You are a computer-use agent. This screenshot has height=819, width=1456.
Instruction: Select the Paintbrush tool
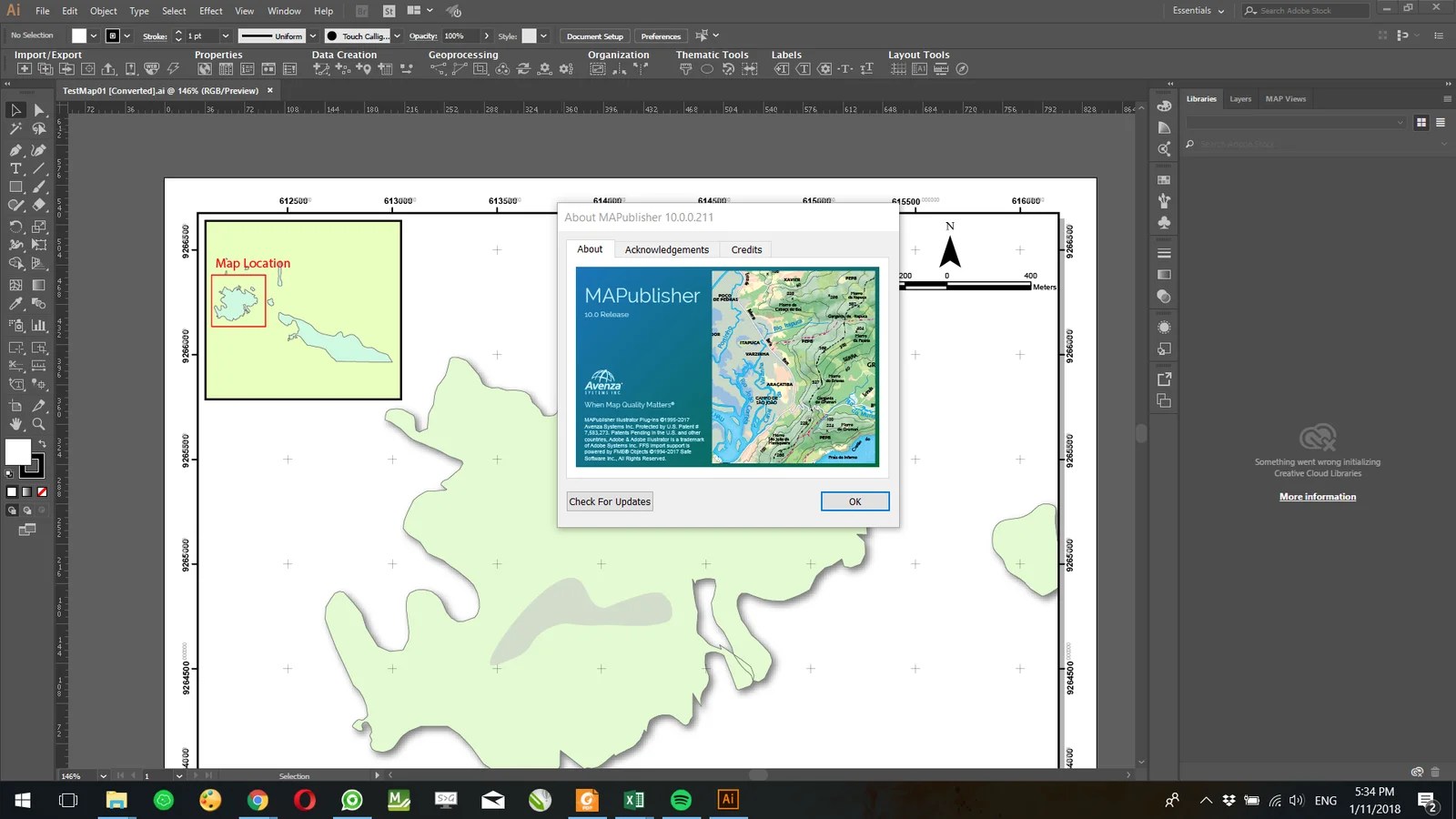coord(39,187)
